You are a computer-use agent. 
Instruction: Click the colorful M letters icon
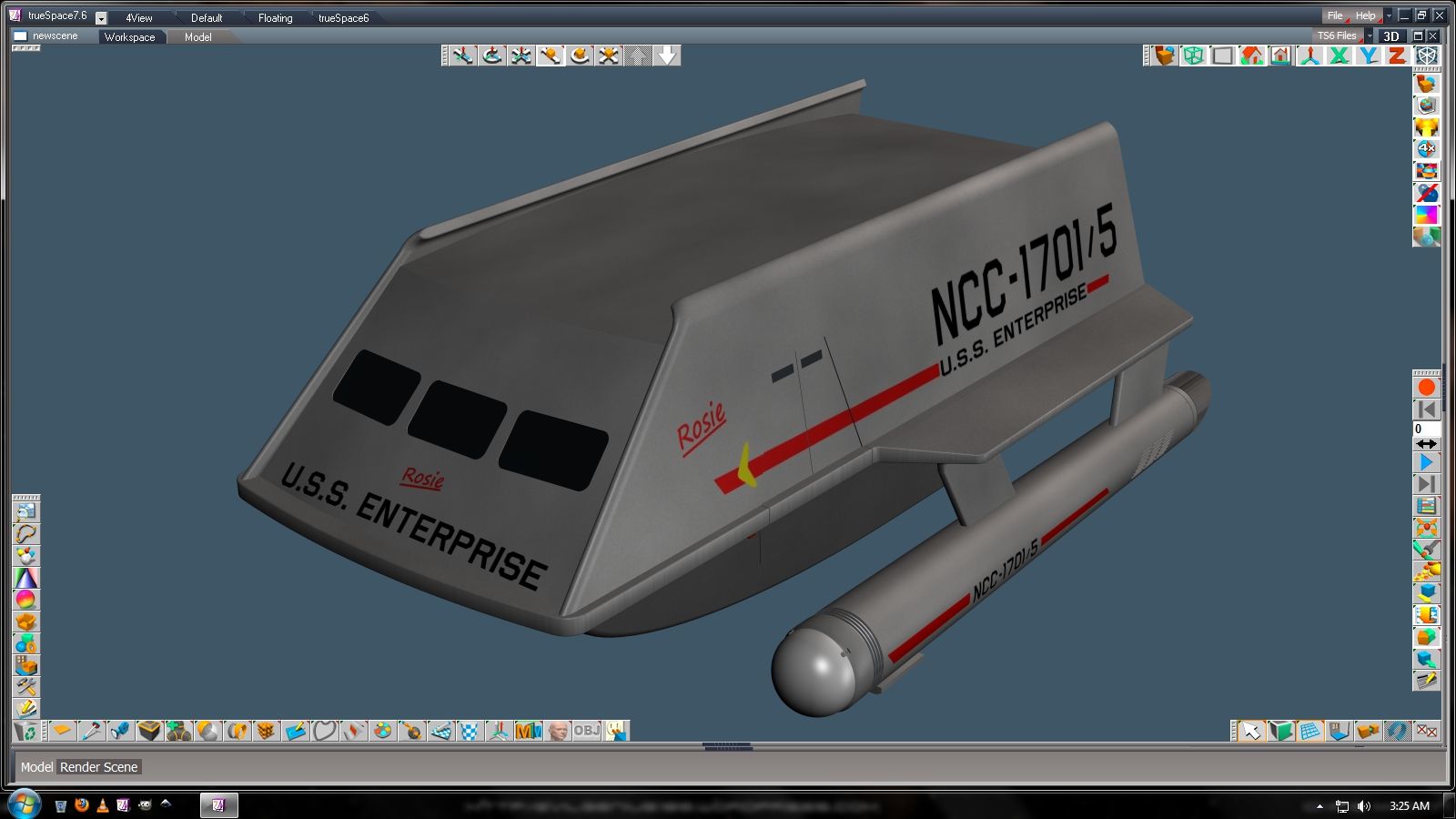coord(529,731)
